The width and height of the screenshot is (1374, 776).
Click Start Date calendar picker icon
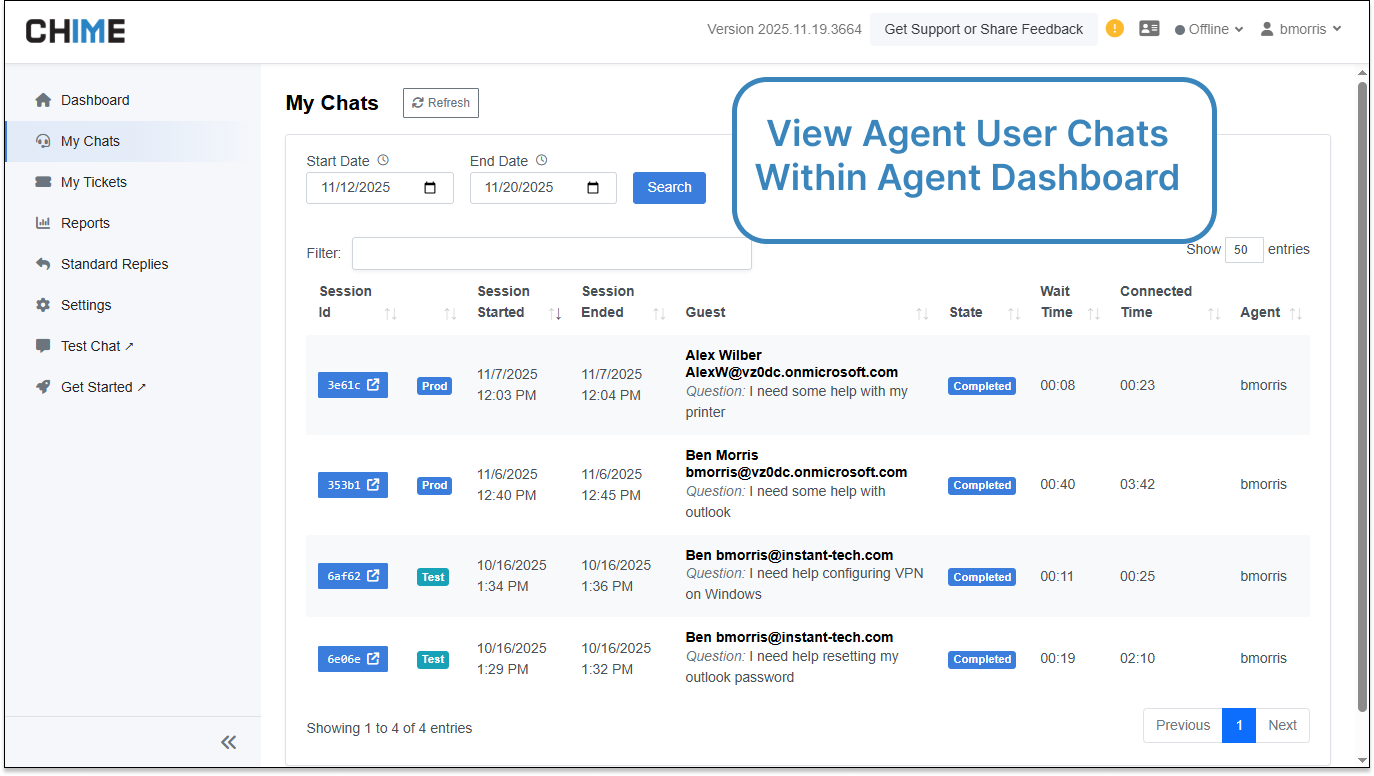click(431, 188)
